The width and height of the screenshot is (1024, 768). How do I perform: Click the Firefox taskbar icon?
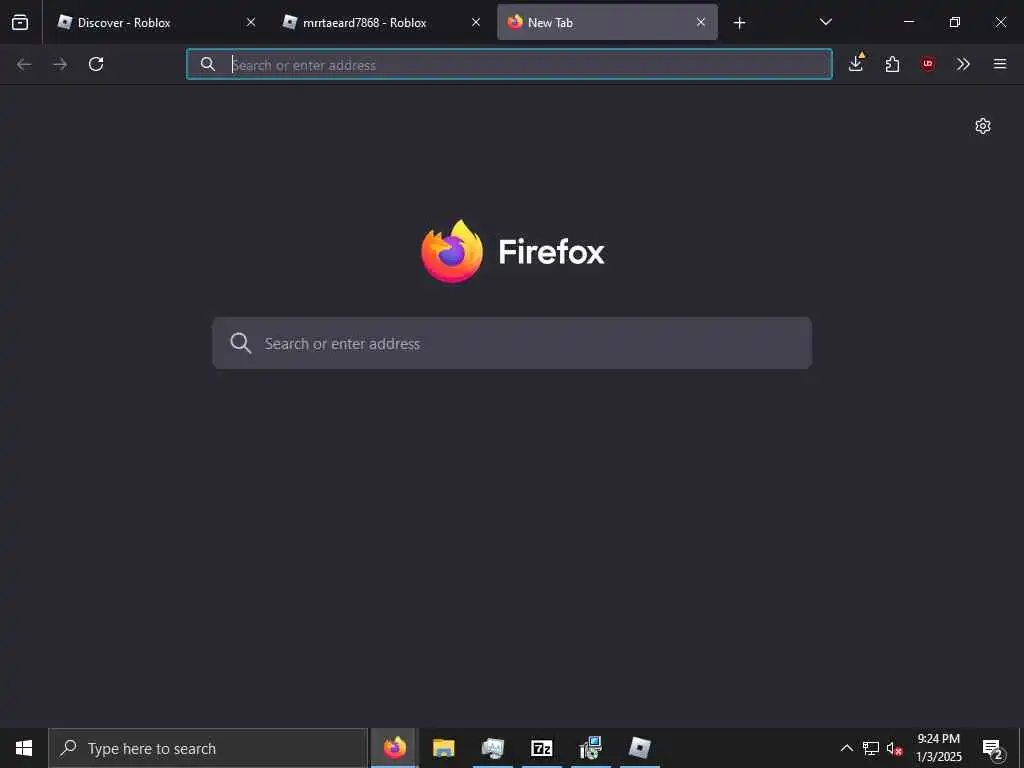coord(394,748)
